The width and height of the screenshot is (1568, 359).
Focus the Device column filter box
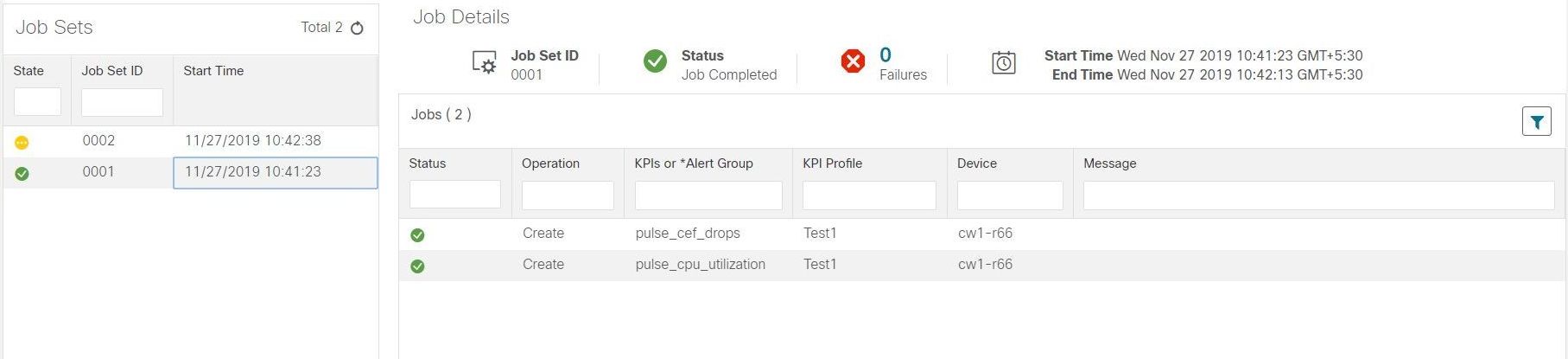[x=1010, y=195]
